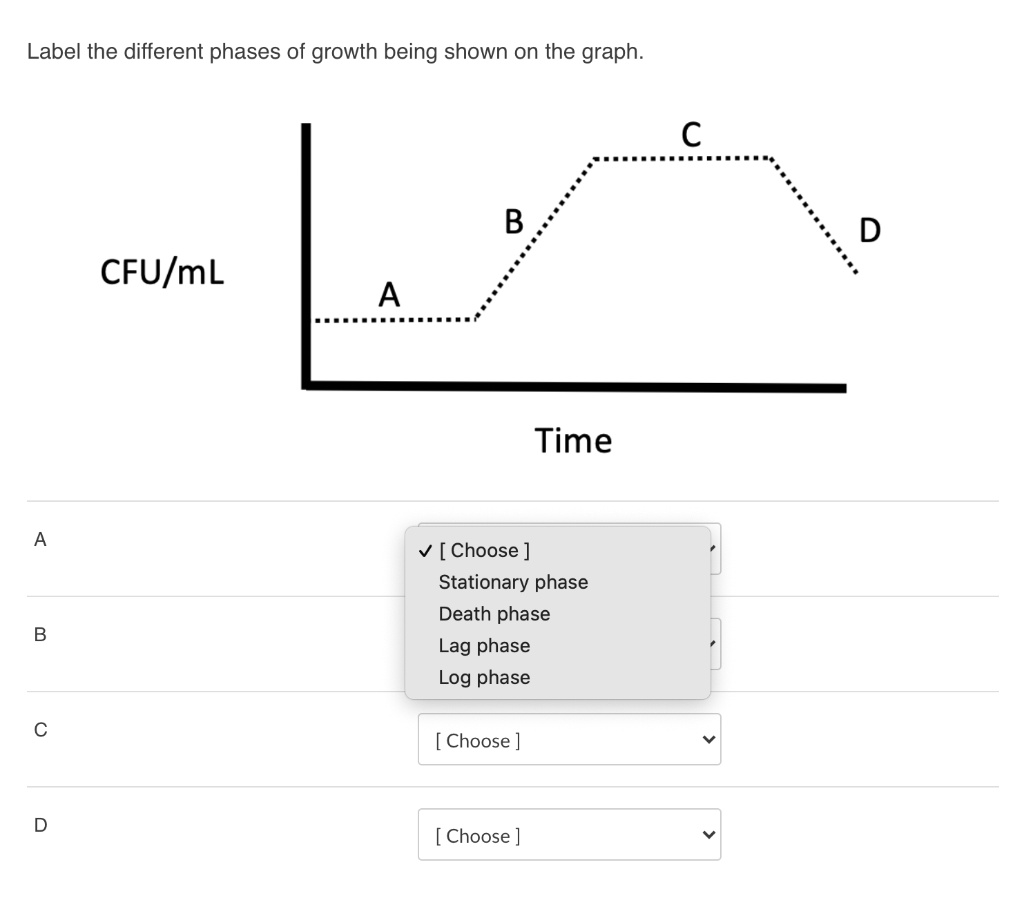Click the Time axis label
The width and height of the screenshot is (1024, 909).
click(574, 440)
